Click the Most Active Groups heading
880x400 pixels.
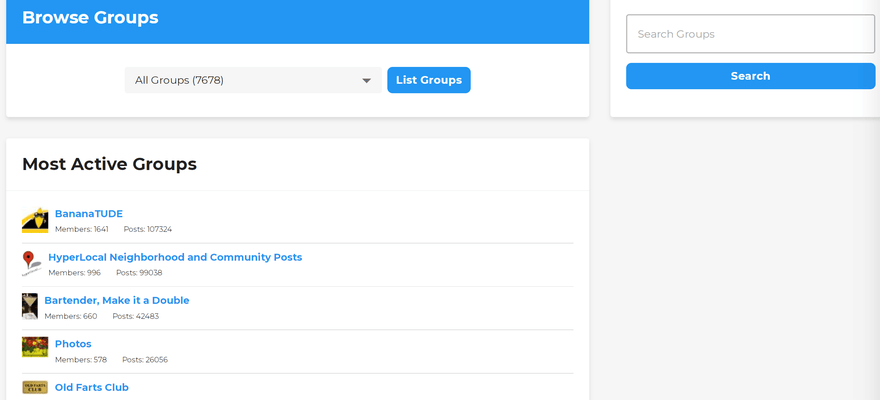(x=109, y=164)
